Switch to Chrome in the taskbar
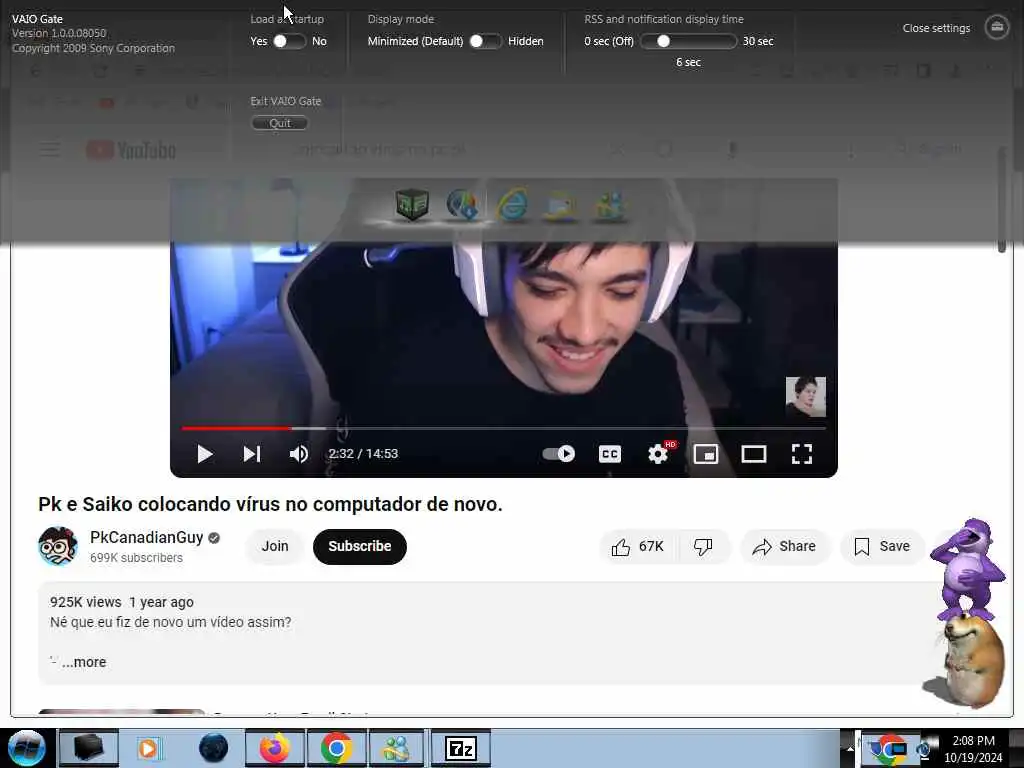 336,748
